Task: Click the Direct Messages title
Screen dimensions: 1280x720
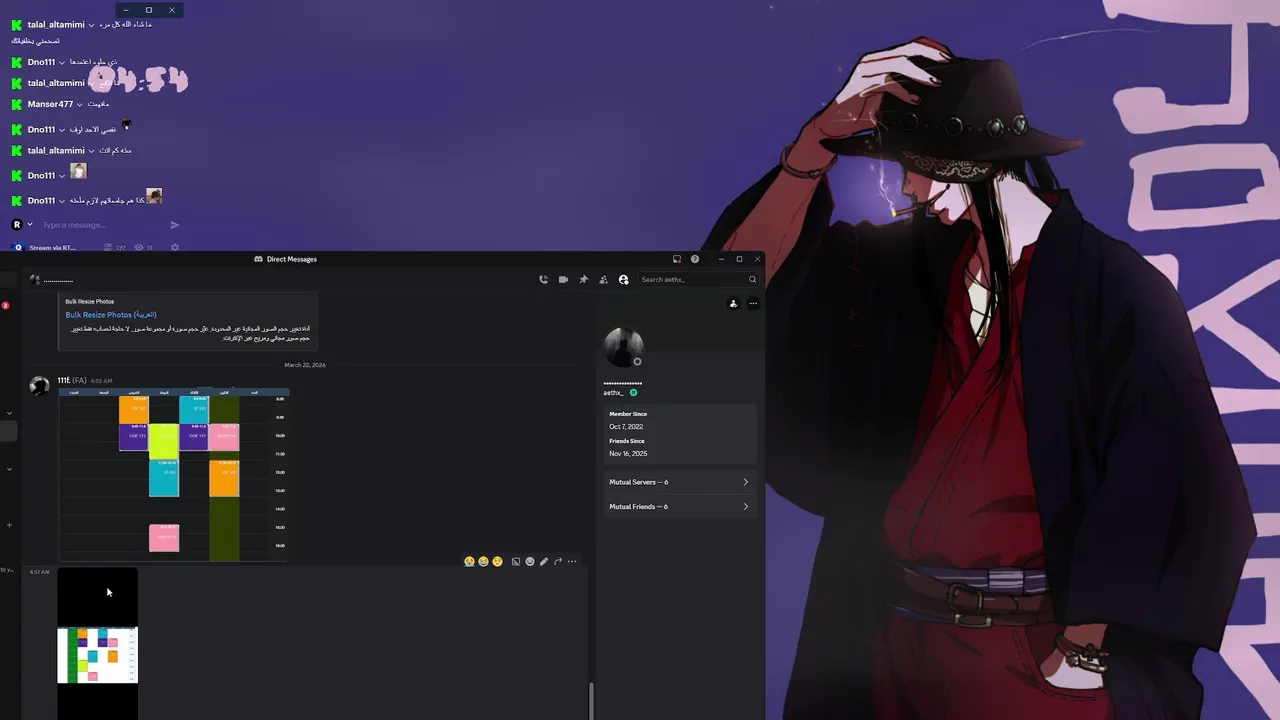Action: [x=291, y=259]
